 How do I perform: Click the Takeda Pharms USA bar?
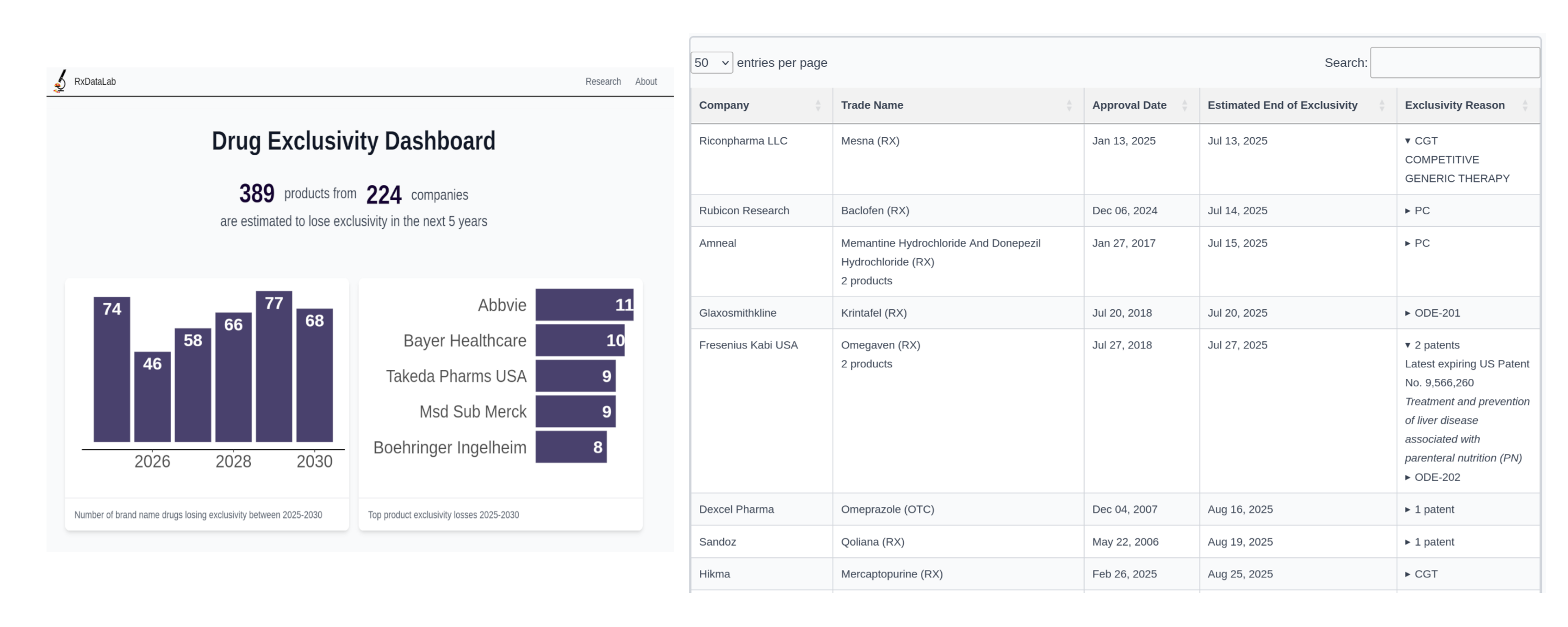point(576,376)
